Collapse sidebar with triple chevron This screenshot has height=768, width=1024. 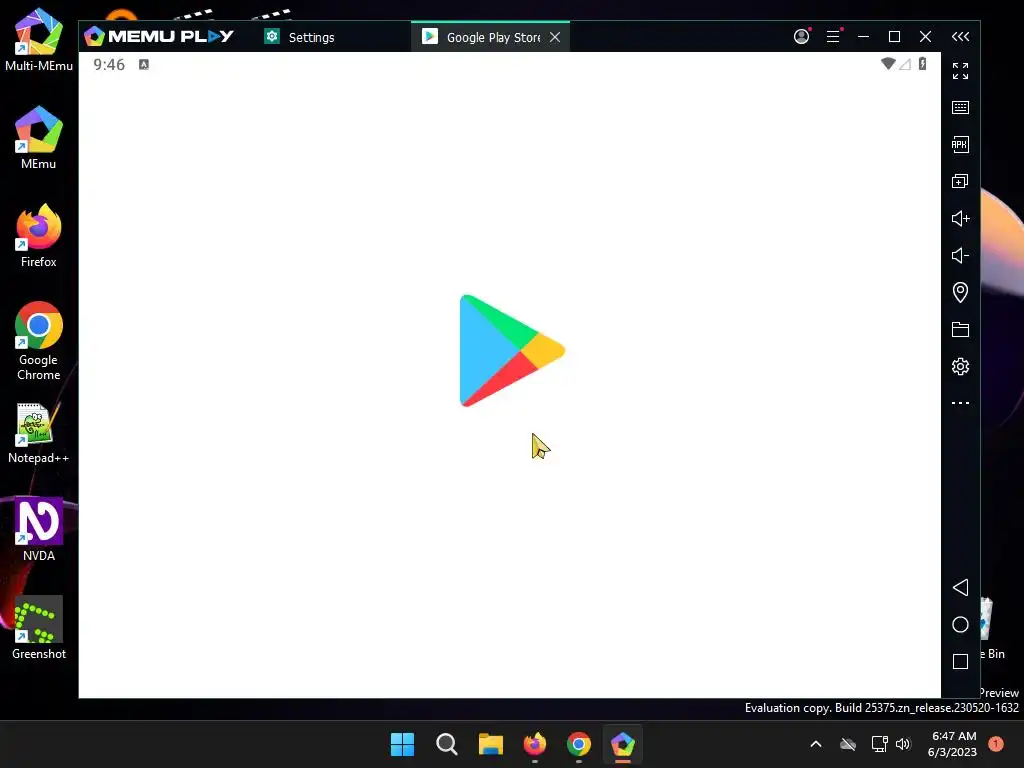pos(960,37)
